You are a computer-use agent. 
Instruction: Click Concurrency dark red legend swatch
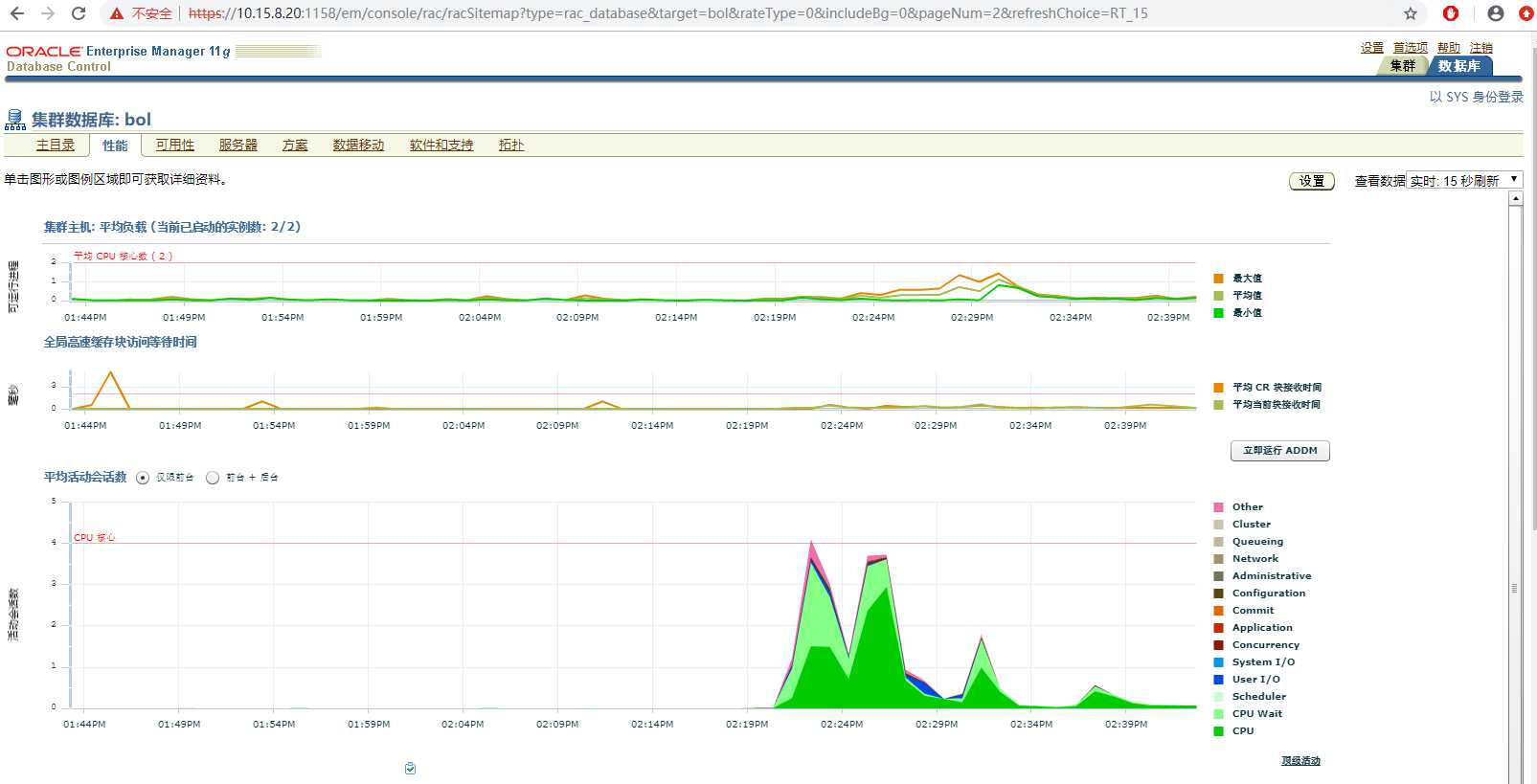pyautogui.click(x=1218, y=645)
